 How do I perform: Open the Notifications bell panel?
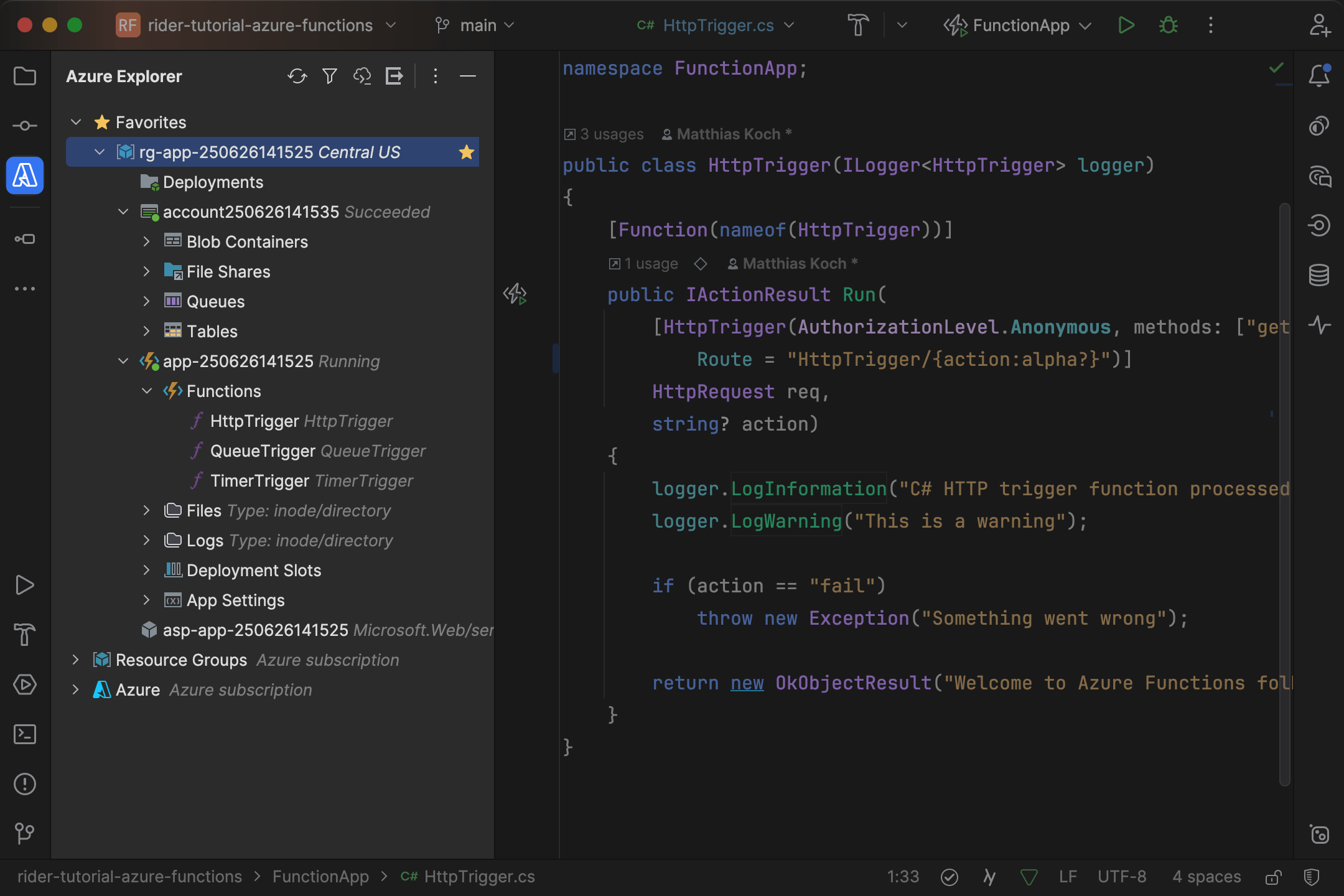1320,75
